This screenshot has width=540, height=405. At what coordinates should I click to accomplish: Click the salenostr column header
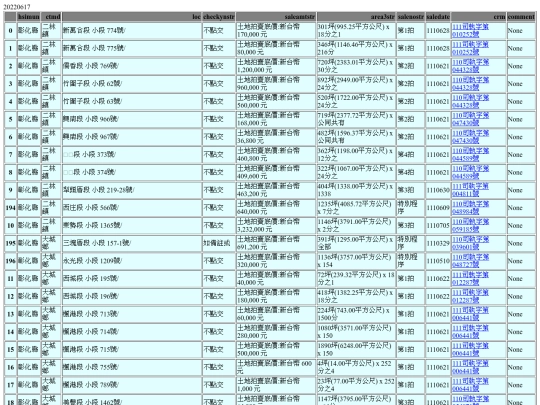411,17
